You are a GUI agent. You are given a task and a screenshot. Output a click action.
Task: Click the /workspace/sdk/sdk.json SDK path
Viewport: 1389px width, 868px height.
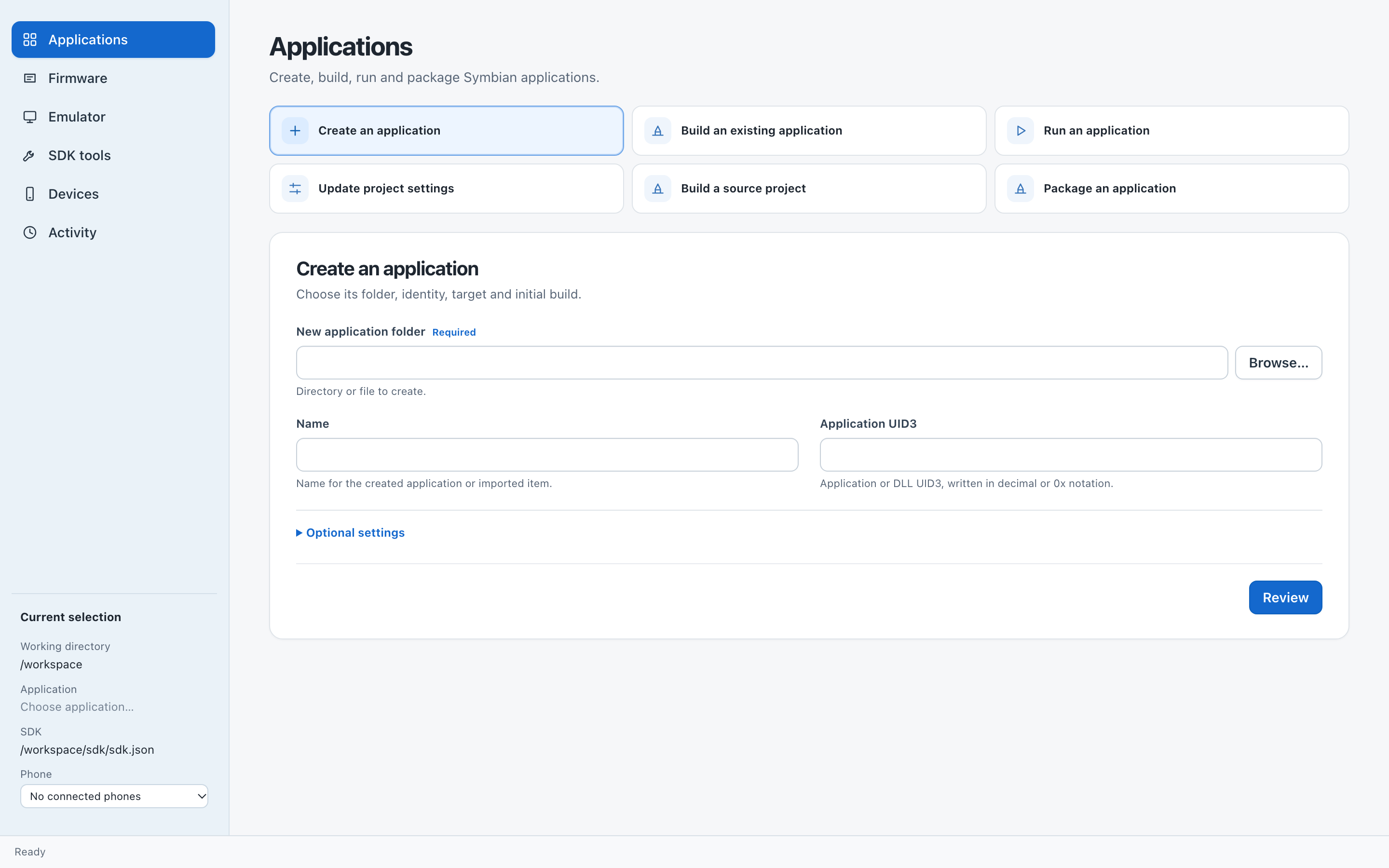point(87,750)
